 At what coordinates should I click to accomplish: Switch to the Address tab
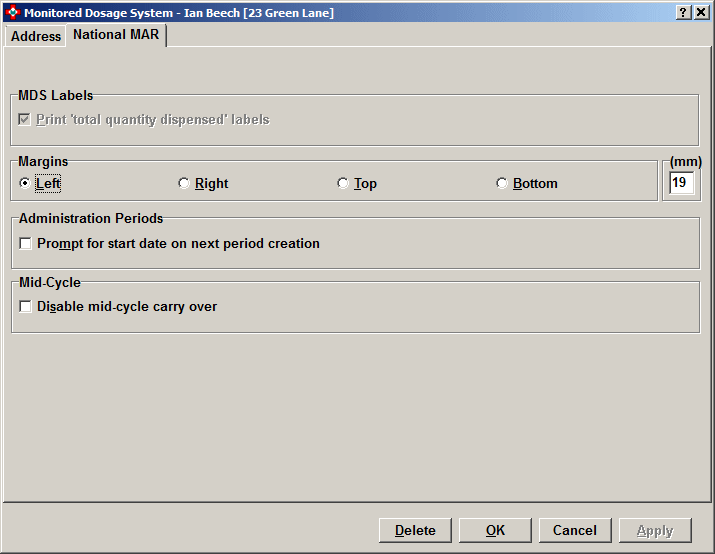pyautogui.click(x=36, y=36)
